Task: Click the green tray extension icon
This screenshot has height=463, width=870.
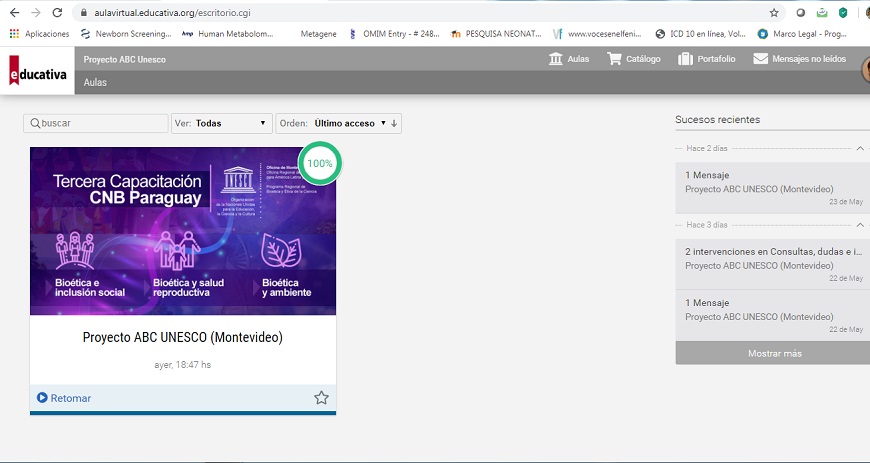Action: pyautogui.click(x=822, y=13)
